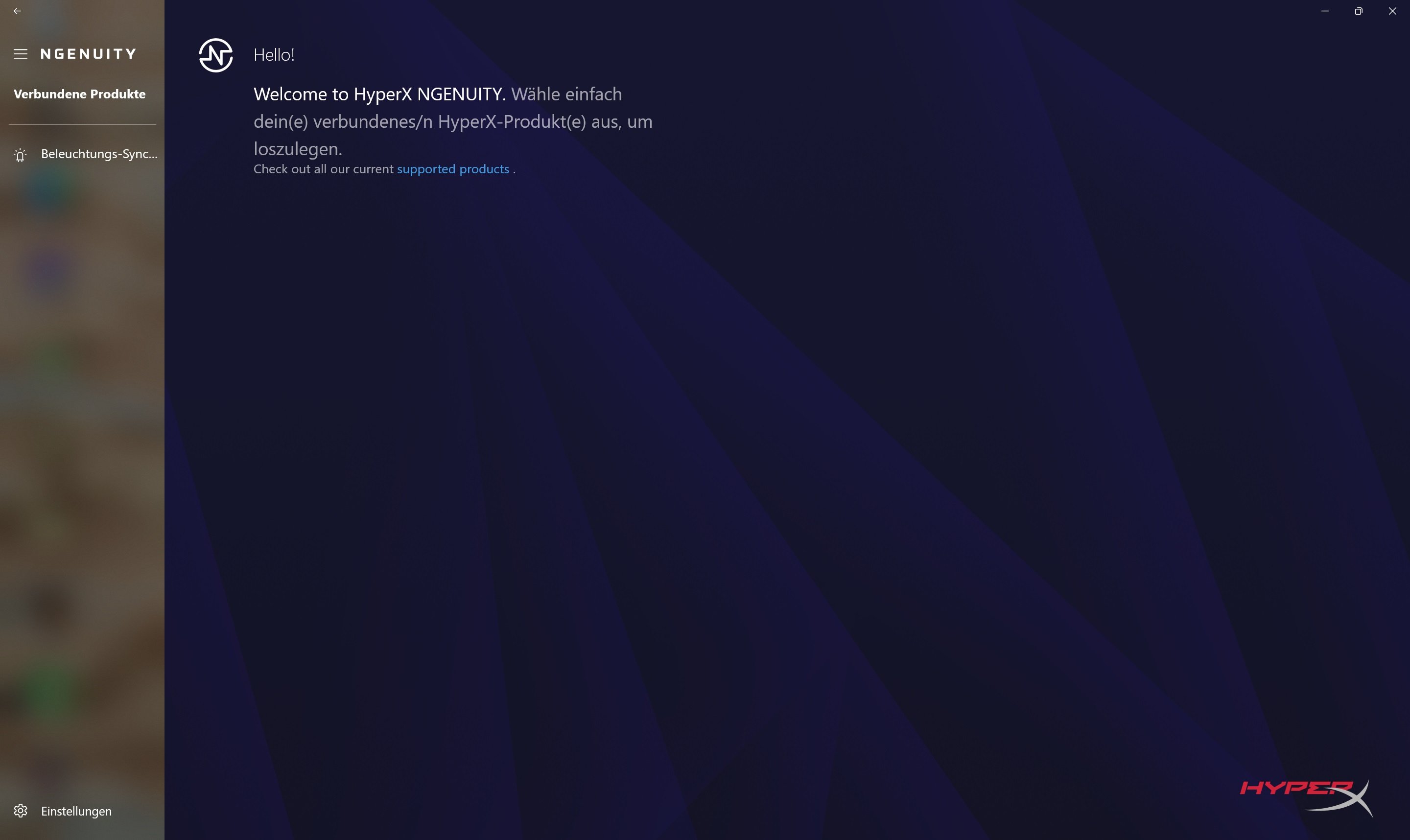The width and height of the screenshot is (1410, 840).
Task: Click the Verbundene Produkte heading
Action: tap(80, 94)
